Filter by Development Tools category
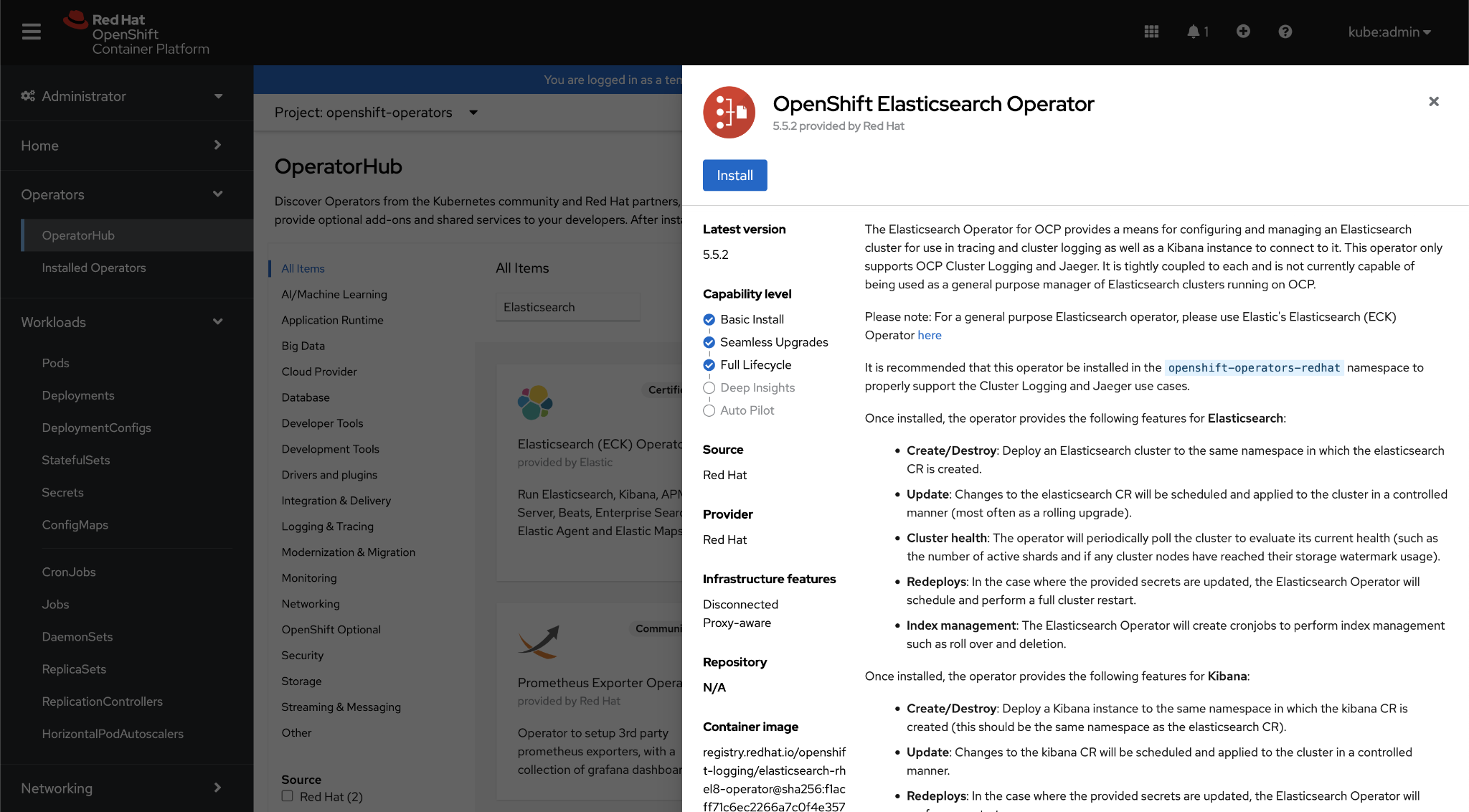 click(330, 449)
